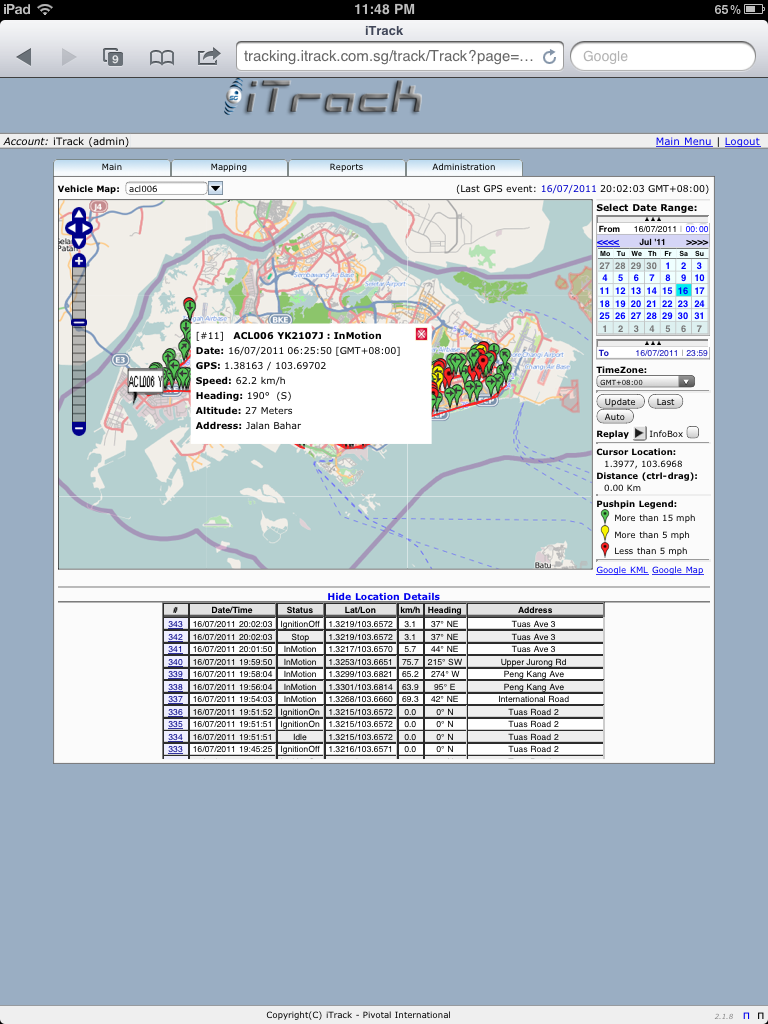This screenshot has height=1024, width=768.
Task: Click the Update button
Action: [620, 401]
